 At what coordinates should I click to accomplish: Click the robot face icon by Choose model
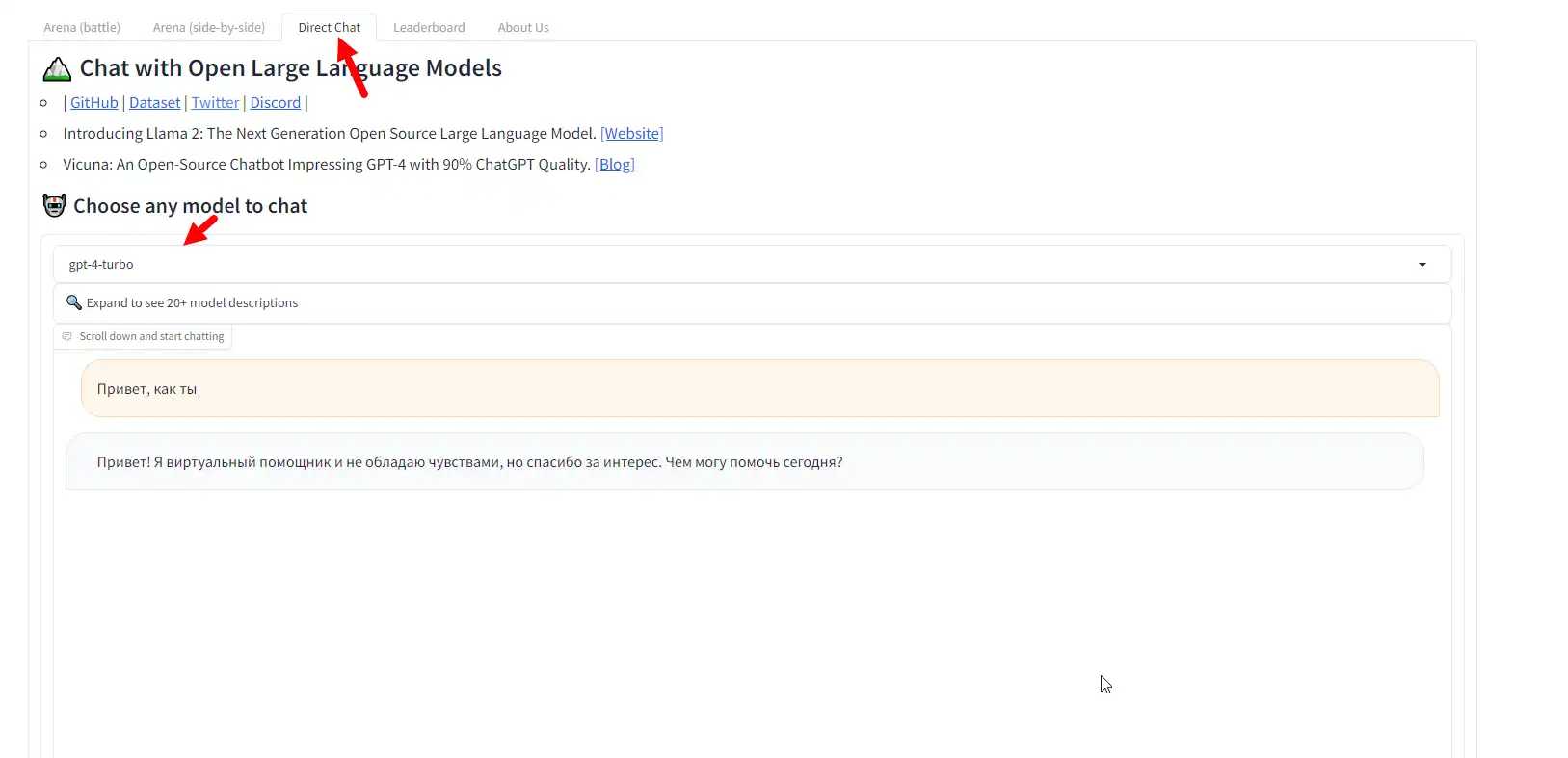[54, 205]
